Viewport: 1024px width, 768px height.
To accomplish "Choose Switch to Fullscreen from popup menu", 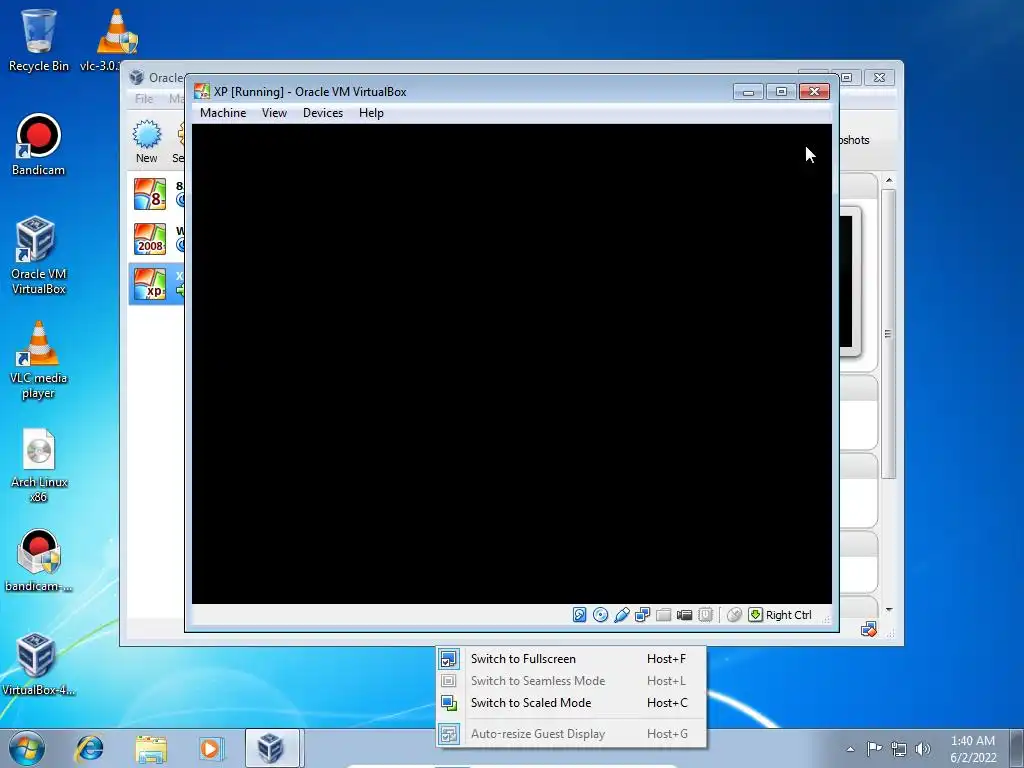I will pyautogui.click(x=571, y=659).
